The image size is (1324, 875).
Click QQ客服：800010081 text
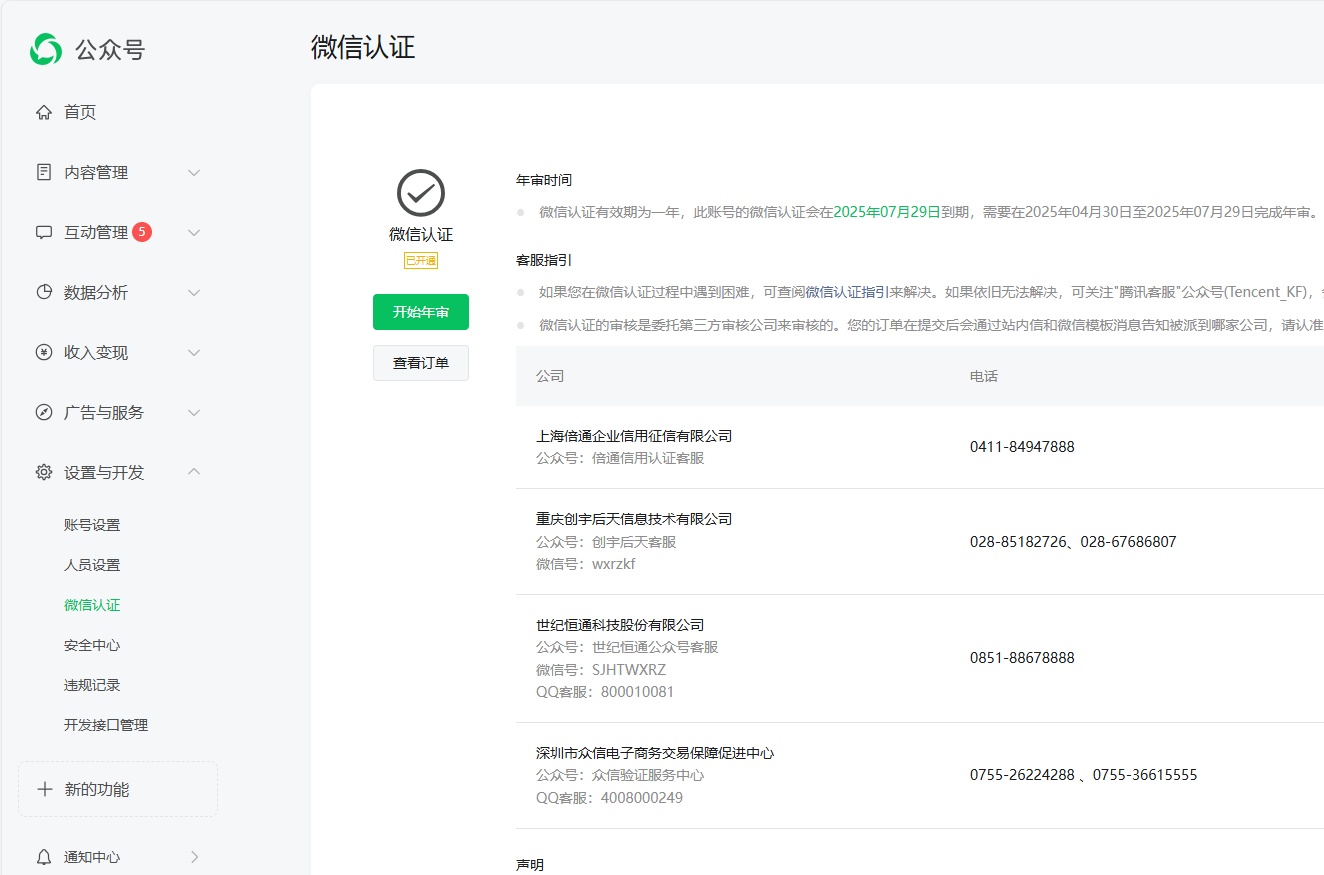(x=605, y=692)
